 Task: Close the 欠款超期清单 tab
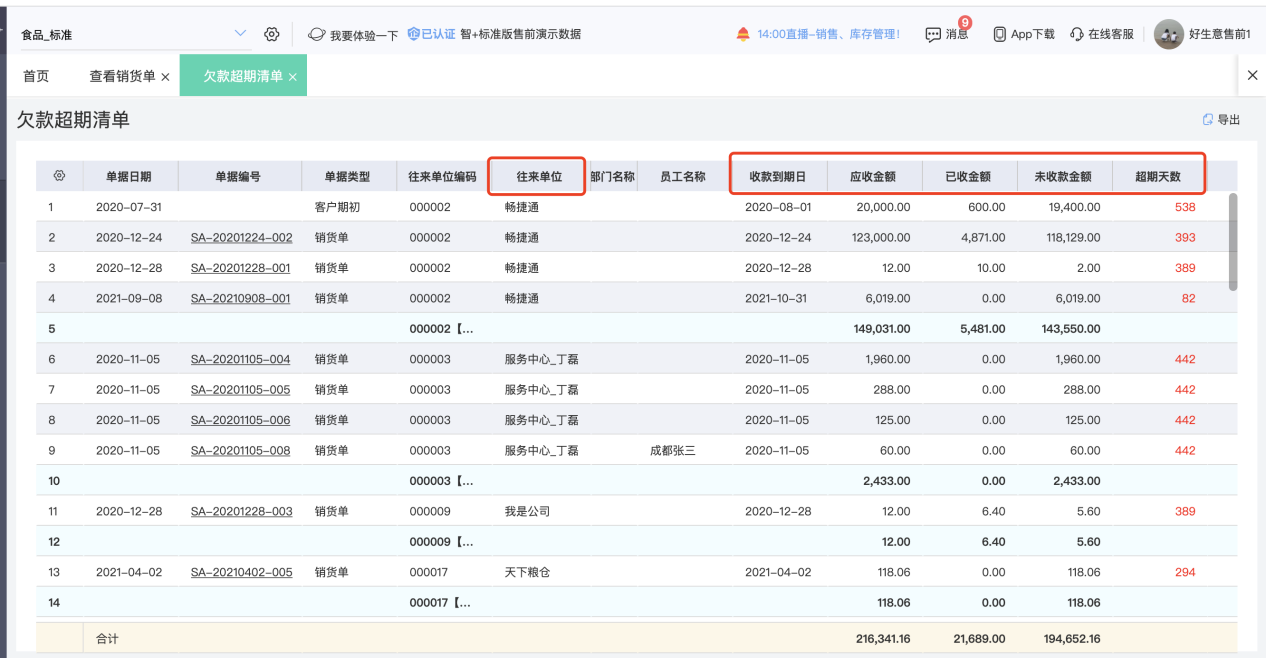[x=293, y=77]
